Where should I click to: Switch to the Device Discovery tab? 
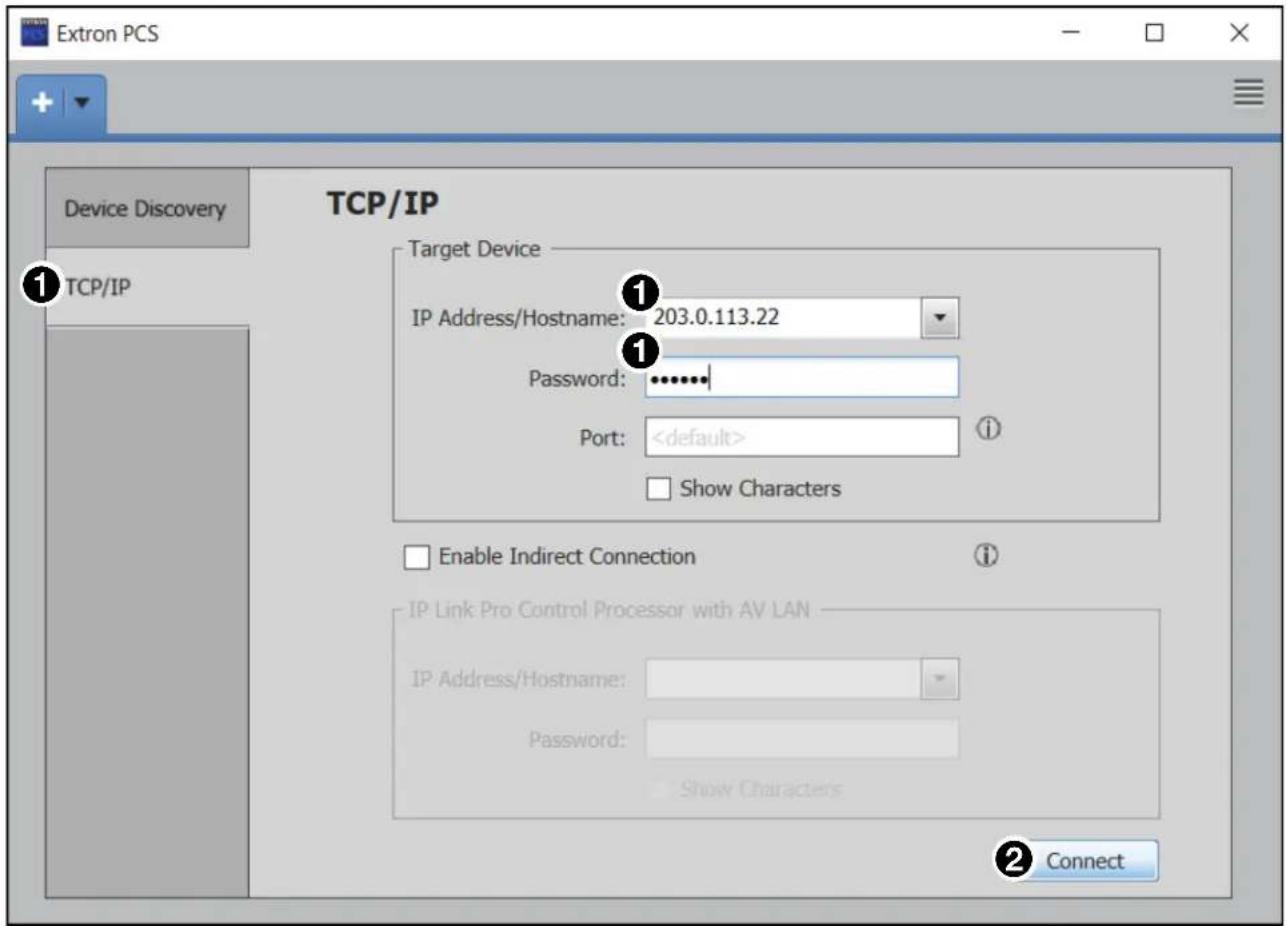click(147, 209)
